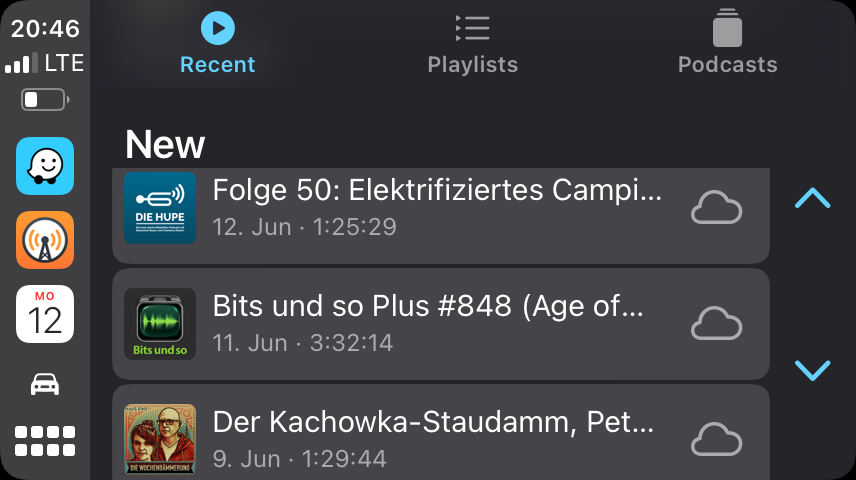Viewport: 856px width, 480px height.
Task: Tap cloud icon for Kachowka-Staudamm episode
Action: click(716, 440)
